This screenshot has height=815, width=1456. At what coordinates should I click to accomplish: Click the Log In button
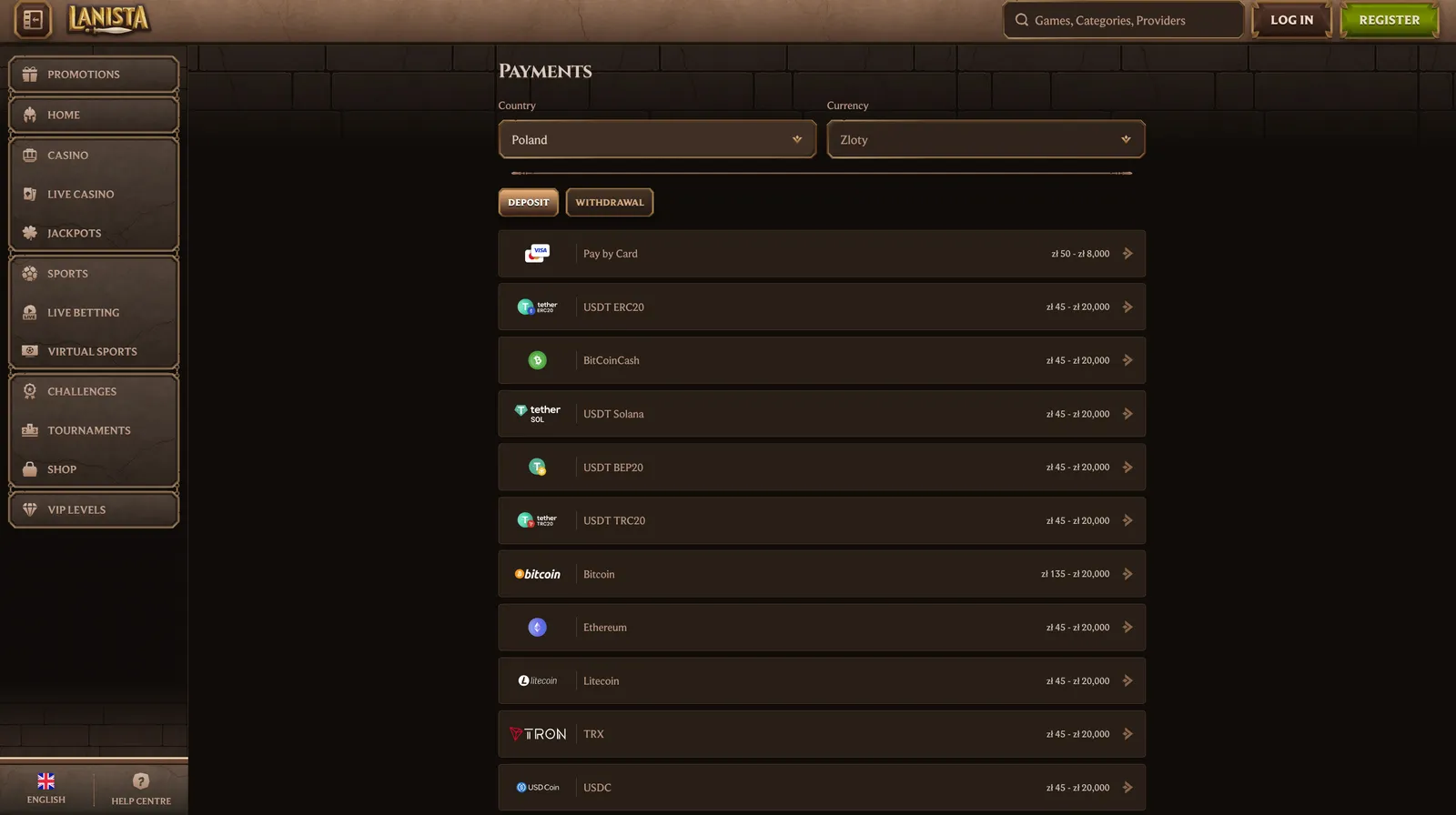click(x=1291, y=20)
